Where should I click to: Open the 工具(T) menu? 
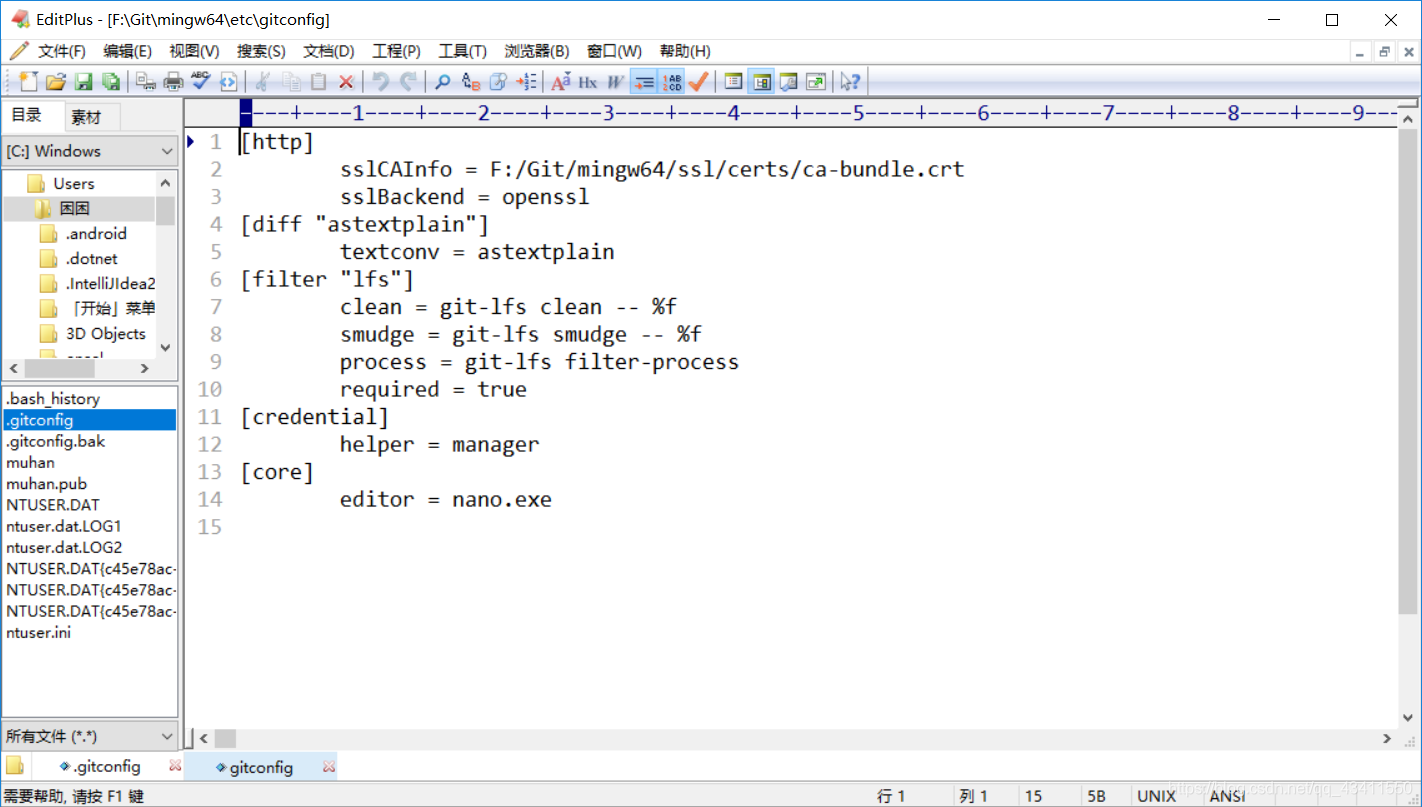[462, 51]
